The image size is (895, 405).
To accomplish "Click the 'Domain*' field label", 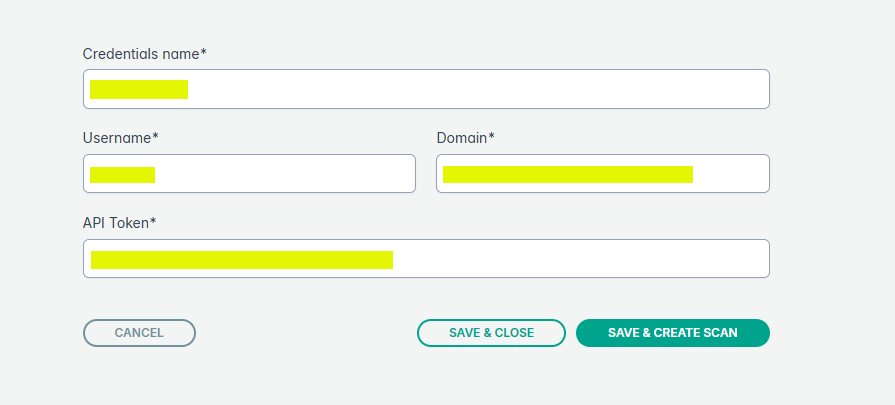I will point(465,137).
